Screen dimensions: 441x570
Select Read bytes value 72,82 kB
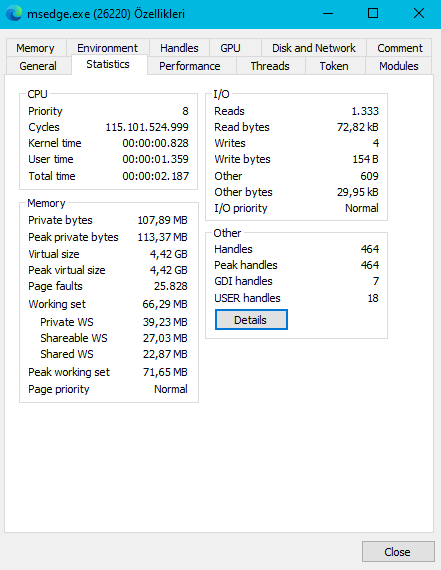tap(358, 127)
